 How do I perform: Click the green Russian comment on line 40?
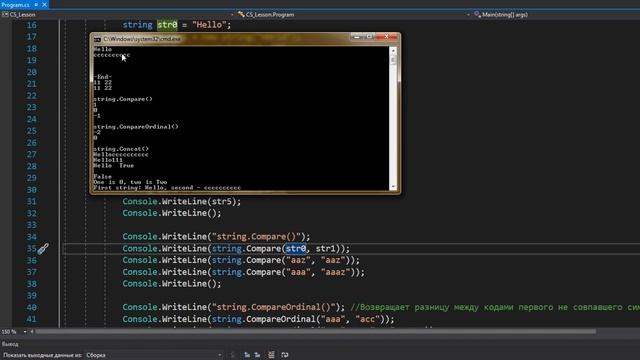click(495, 307)
